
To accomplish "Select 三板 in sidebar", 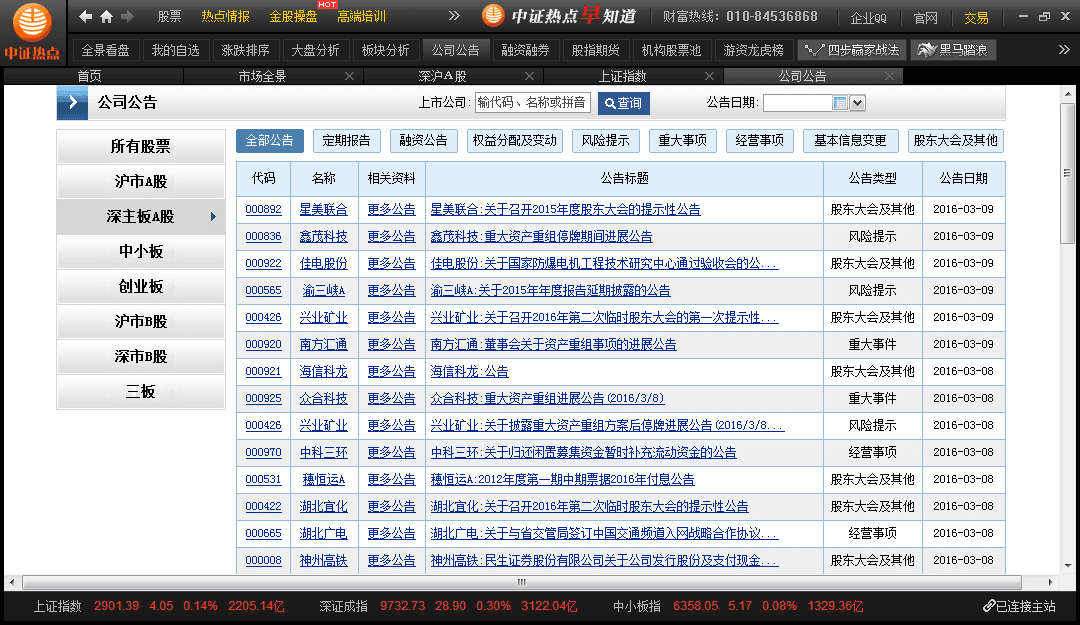I will pos(141,392).
